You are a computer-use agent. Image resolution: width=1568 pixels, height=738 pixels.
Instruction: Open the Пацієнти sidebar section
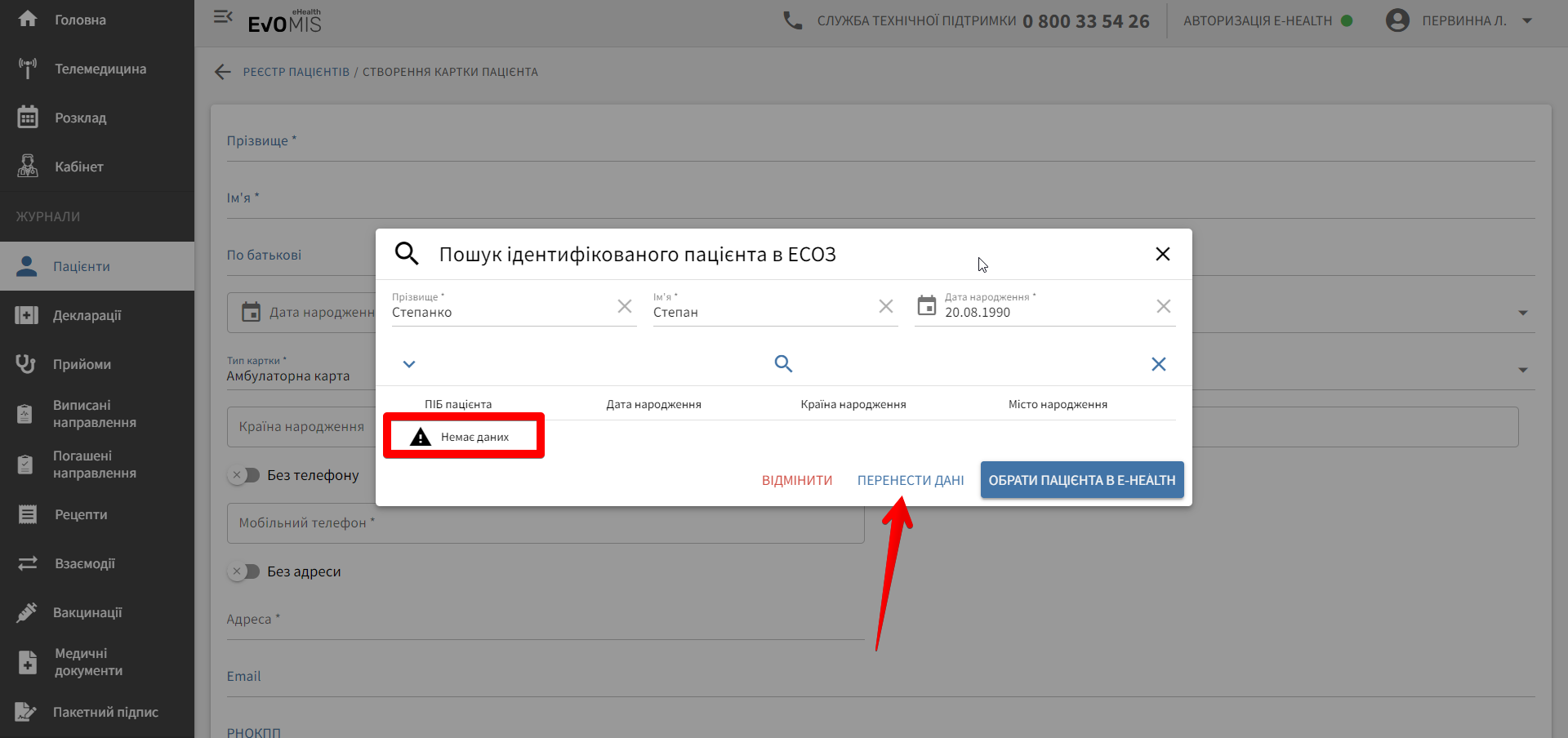point(82,266)
